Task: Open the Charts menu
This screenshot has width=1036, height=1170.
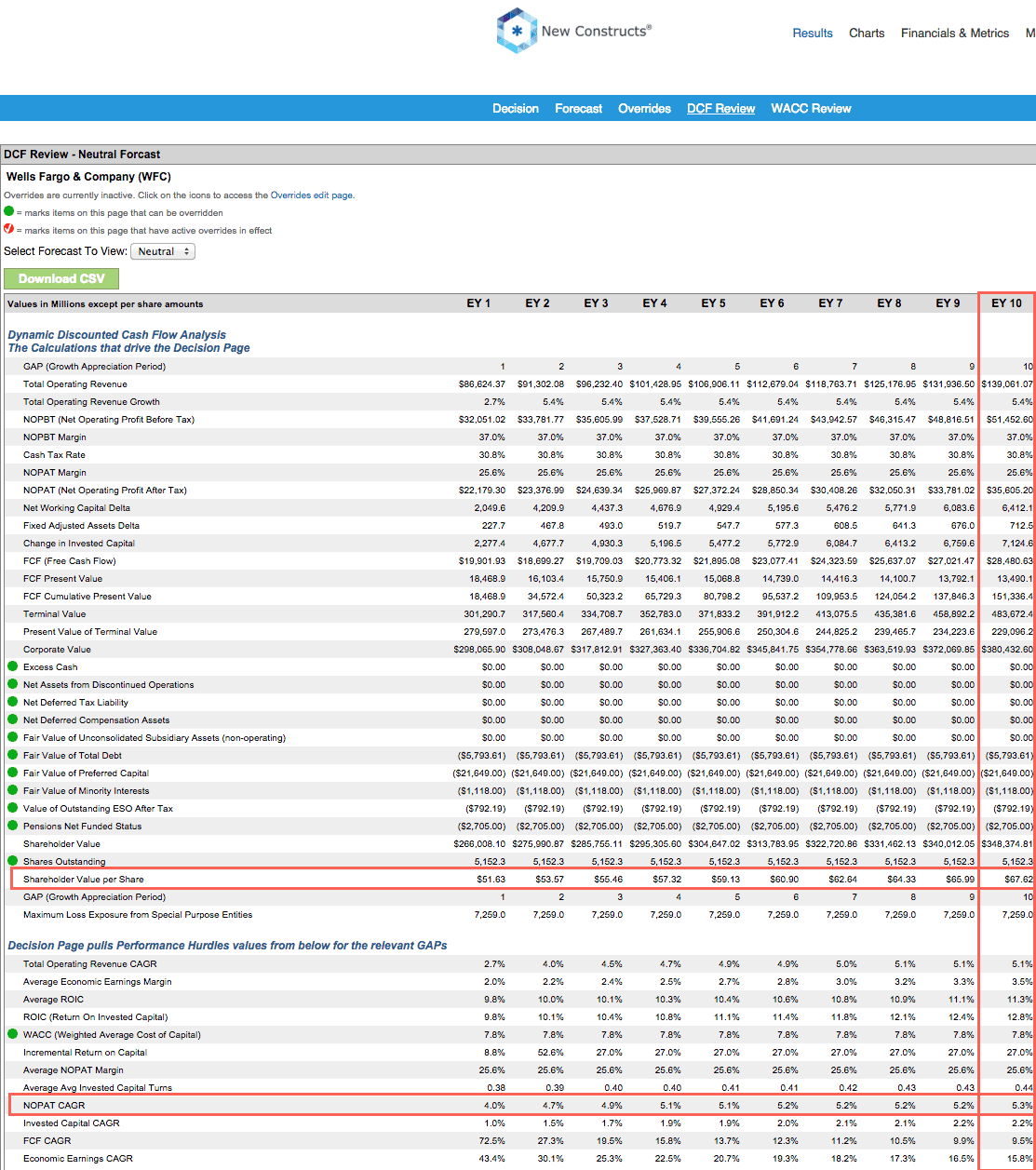Action: tap(867, 33)
